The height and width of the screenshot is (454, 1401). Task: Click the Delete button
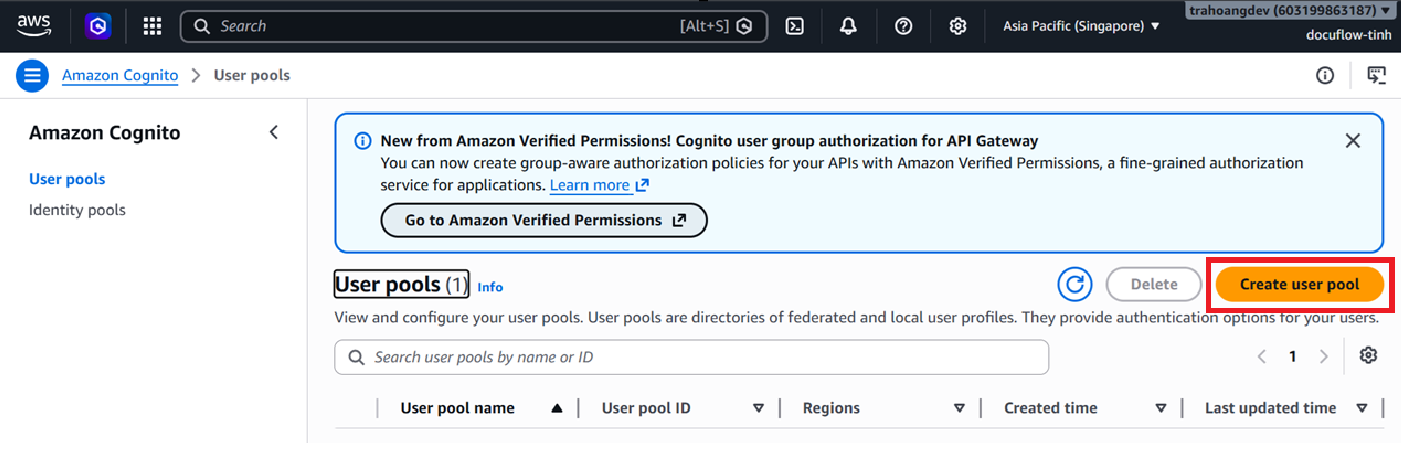(1154, 285)
